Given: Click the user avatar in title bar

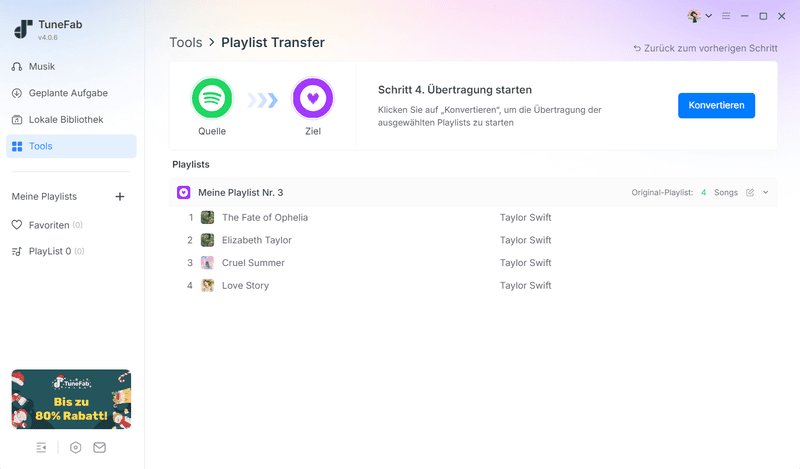Looking at the screenshot, I should pos(694,16).
